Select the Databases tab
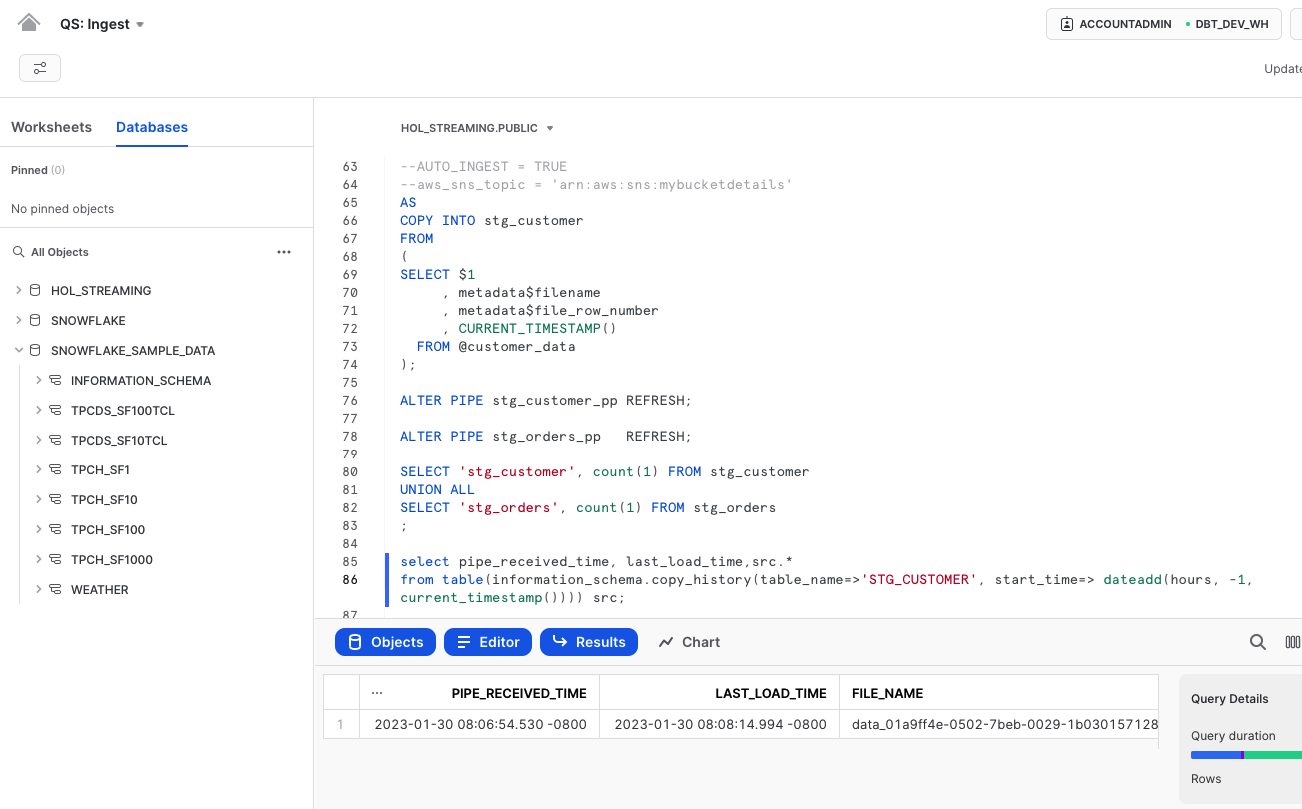1302x809 pixels. pos(152,127)
